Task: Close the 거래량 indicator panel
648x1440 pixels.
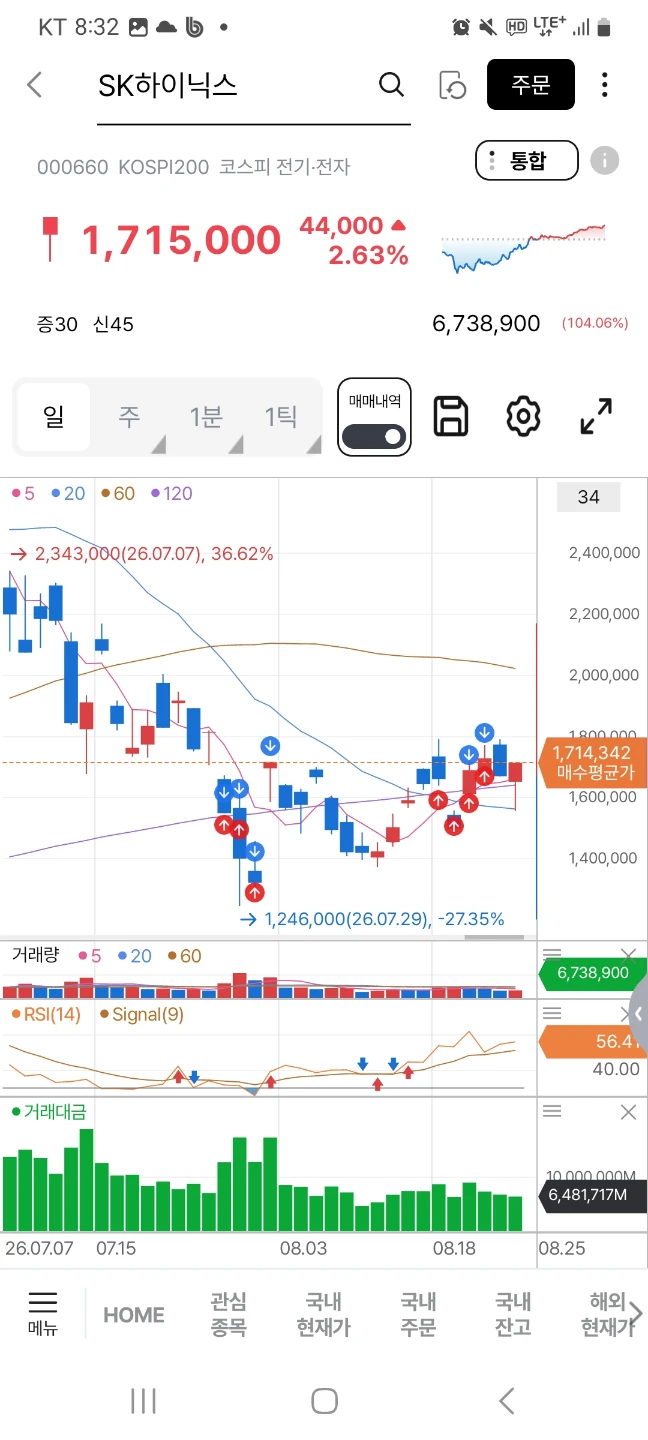Action: click(628, 955)
